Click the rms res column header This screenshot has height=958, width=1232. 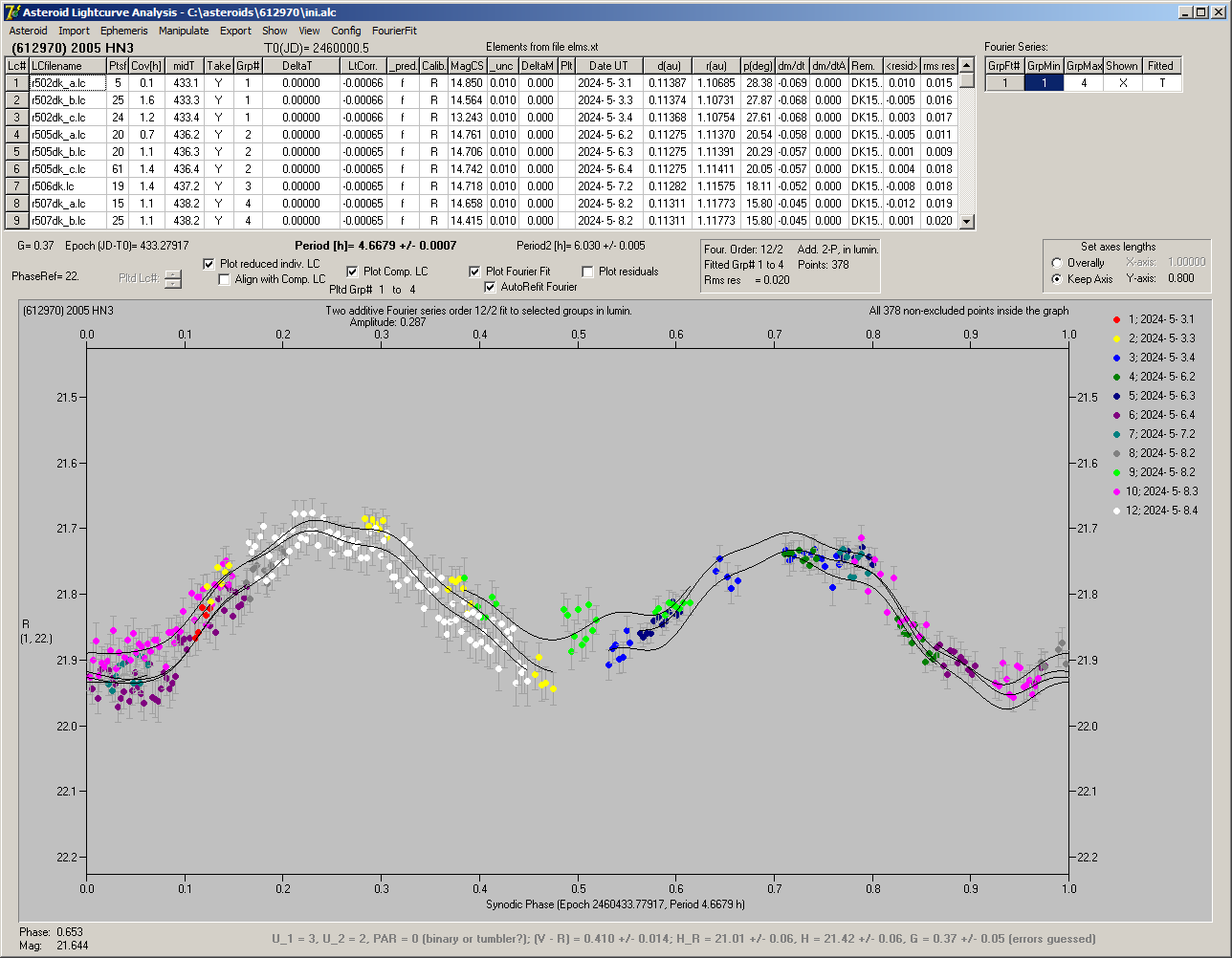point(939,66)
